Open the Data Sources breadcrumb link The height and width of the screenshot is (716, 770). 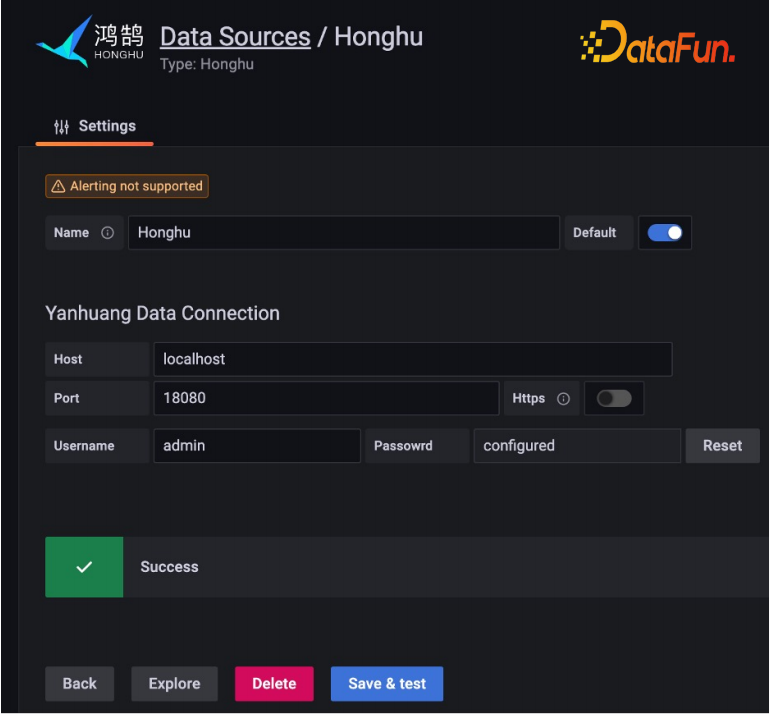tap(235, 37)
